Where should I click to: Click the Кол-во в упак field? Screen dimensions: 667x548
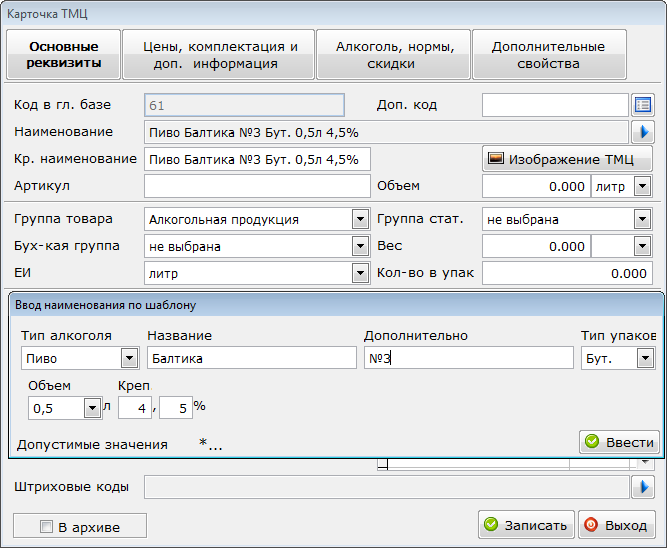coord(567,273)
